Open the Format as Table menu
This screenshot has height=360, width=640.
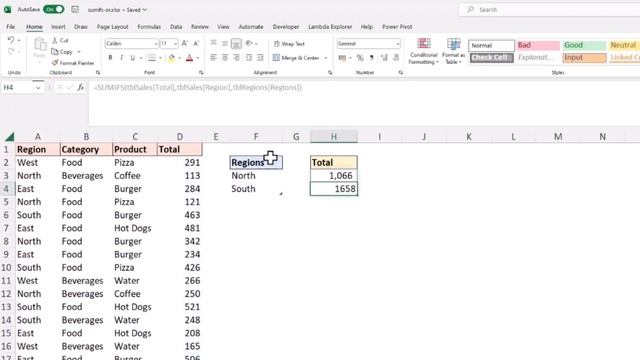point(453,51)
